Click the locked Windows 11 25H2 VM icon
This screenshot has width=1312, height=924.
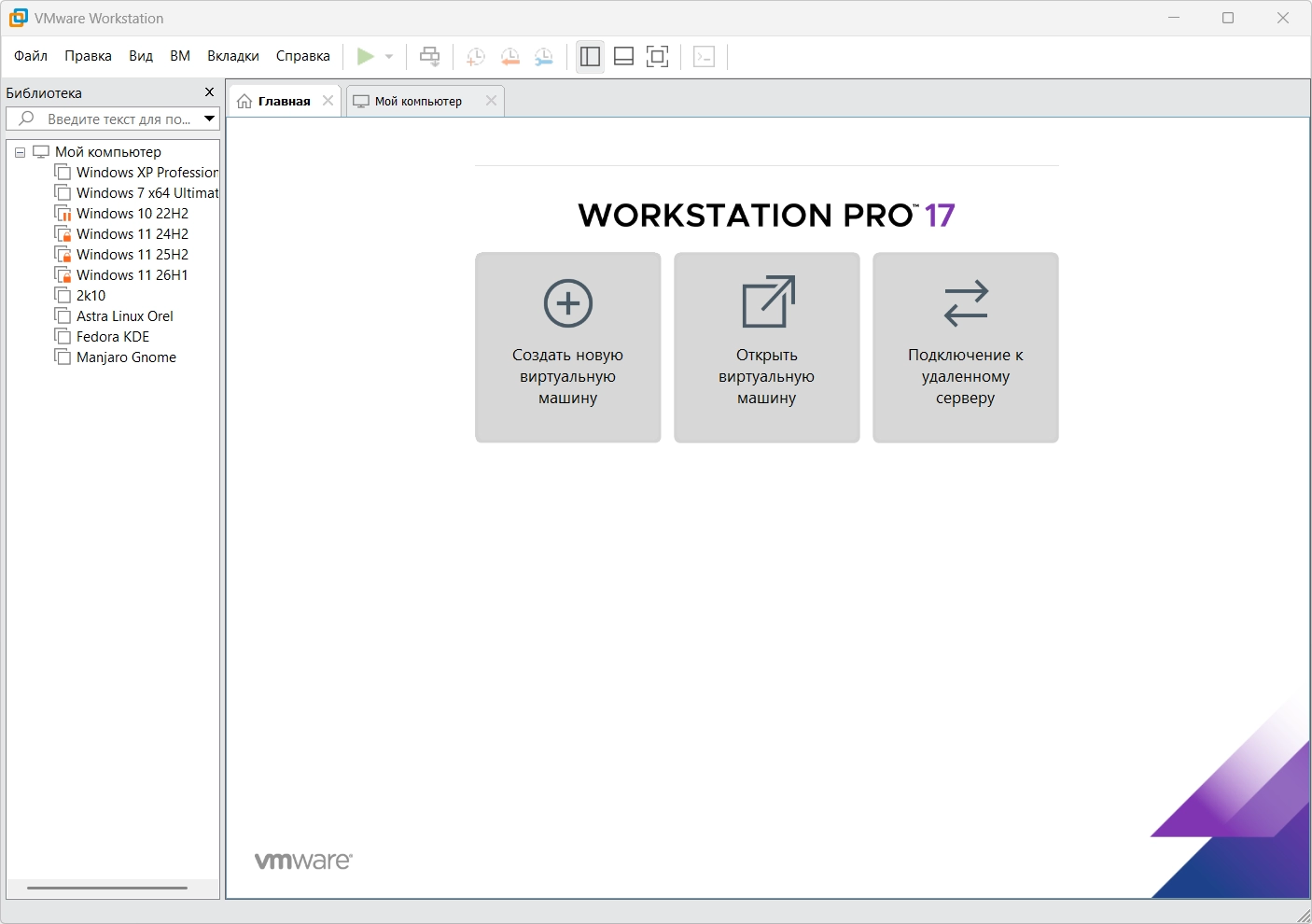pyautogui.click(x=63, y=255)
